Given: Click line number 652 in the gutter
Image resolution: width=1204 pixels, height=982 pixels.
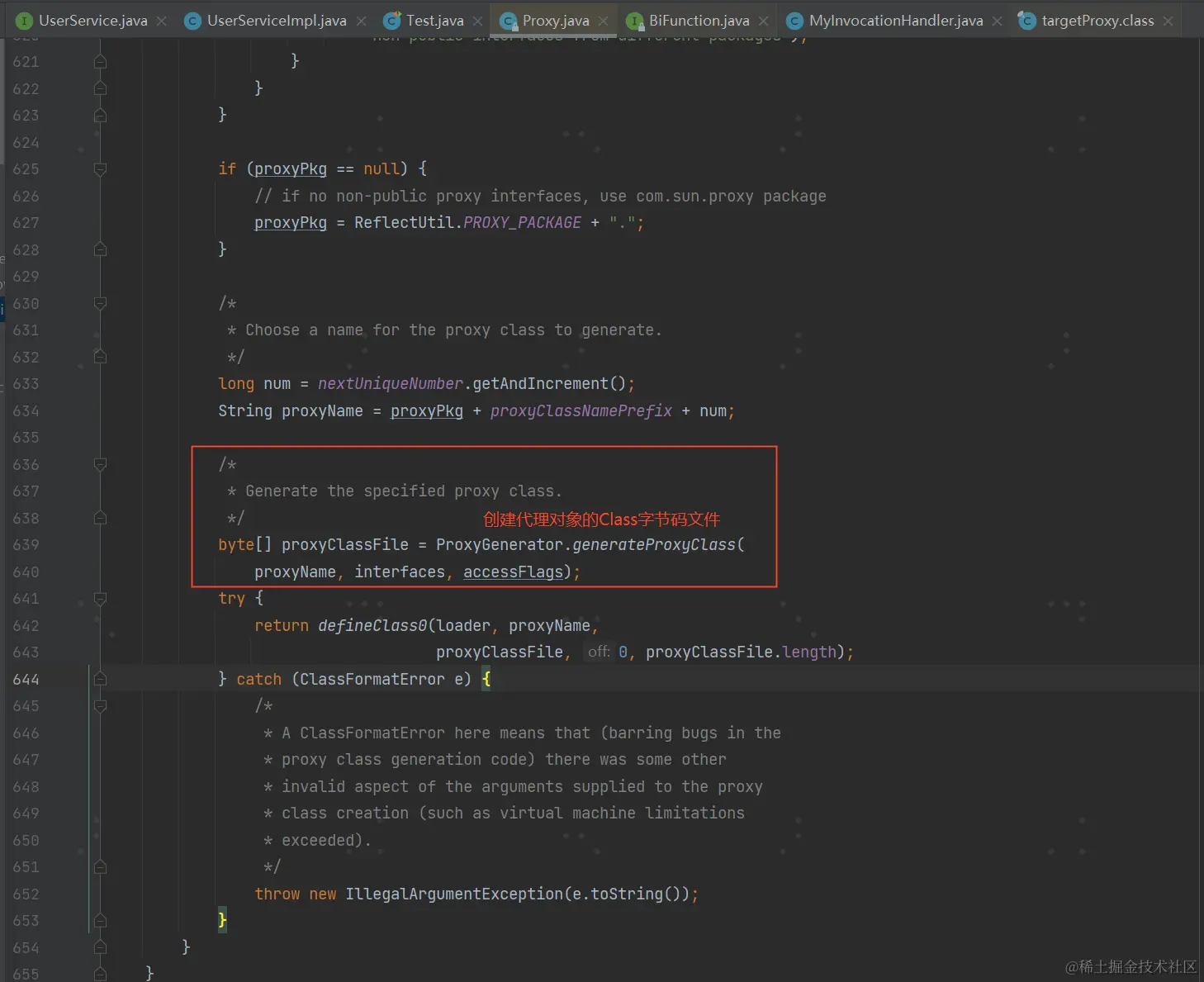Looking at the screenshot, I should pos(26,894).
